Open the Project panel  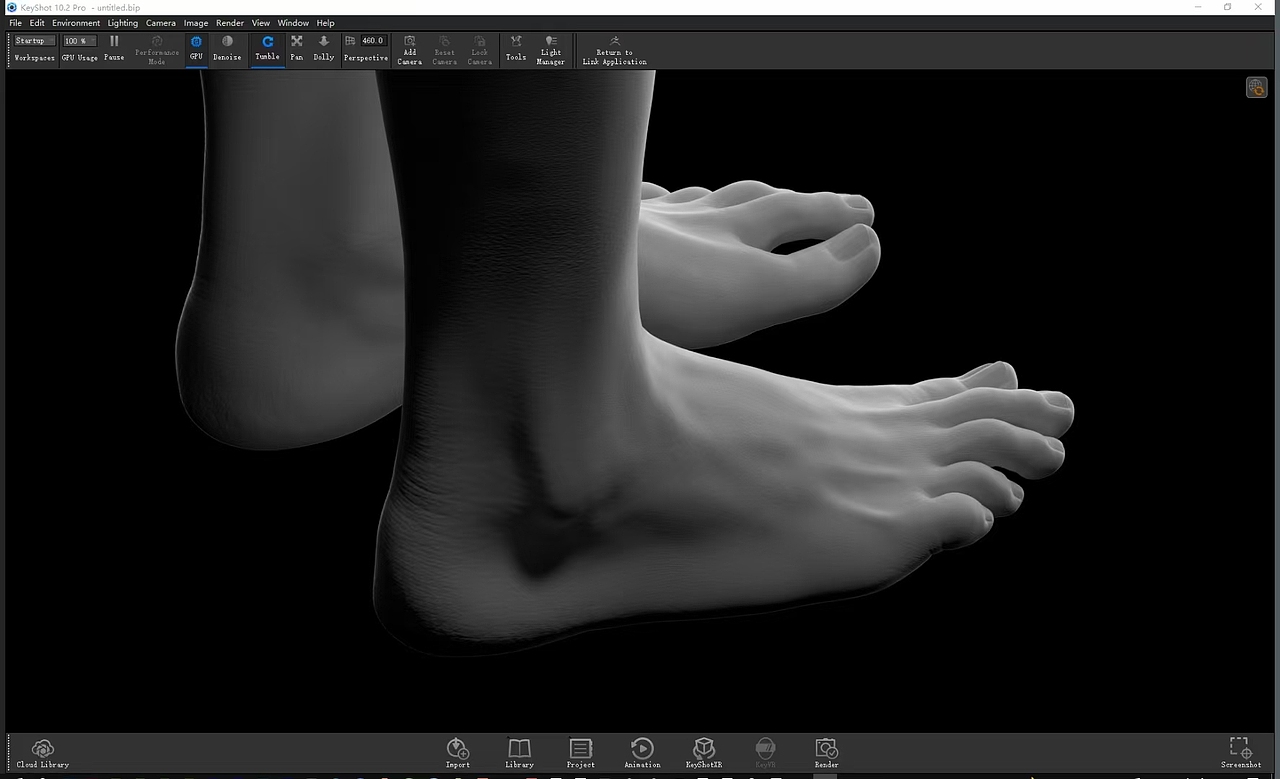(581, 753)
